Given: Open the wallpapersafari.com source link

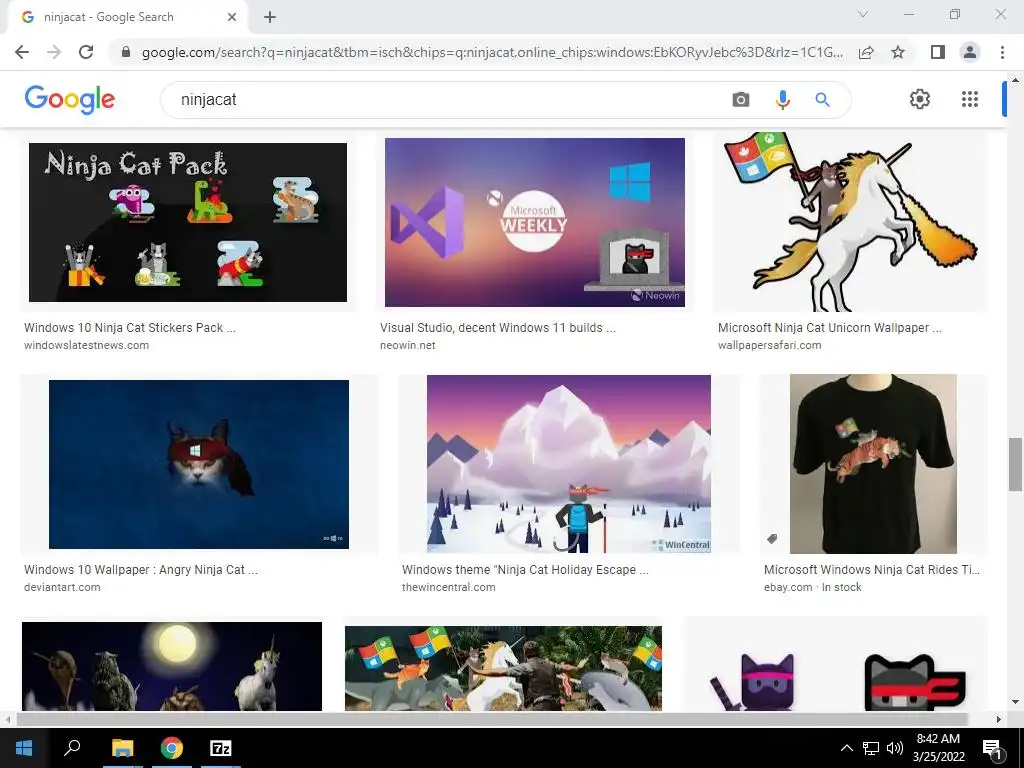Looking at the screenshot, I should [x=769, y=345].
